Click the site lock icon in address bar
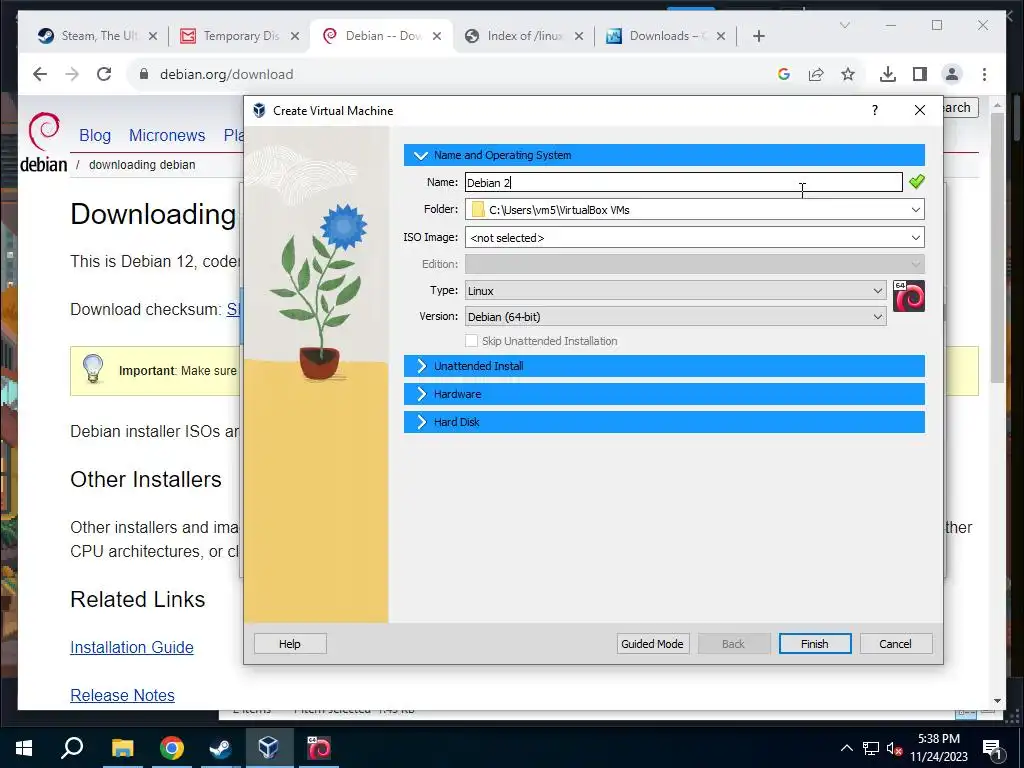Image resolution: width=1024 pixels, height=768 pixels. pos(144,74)
